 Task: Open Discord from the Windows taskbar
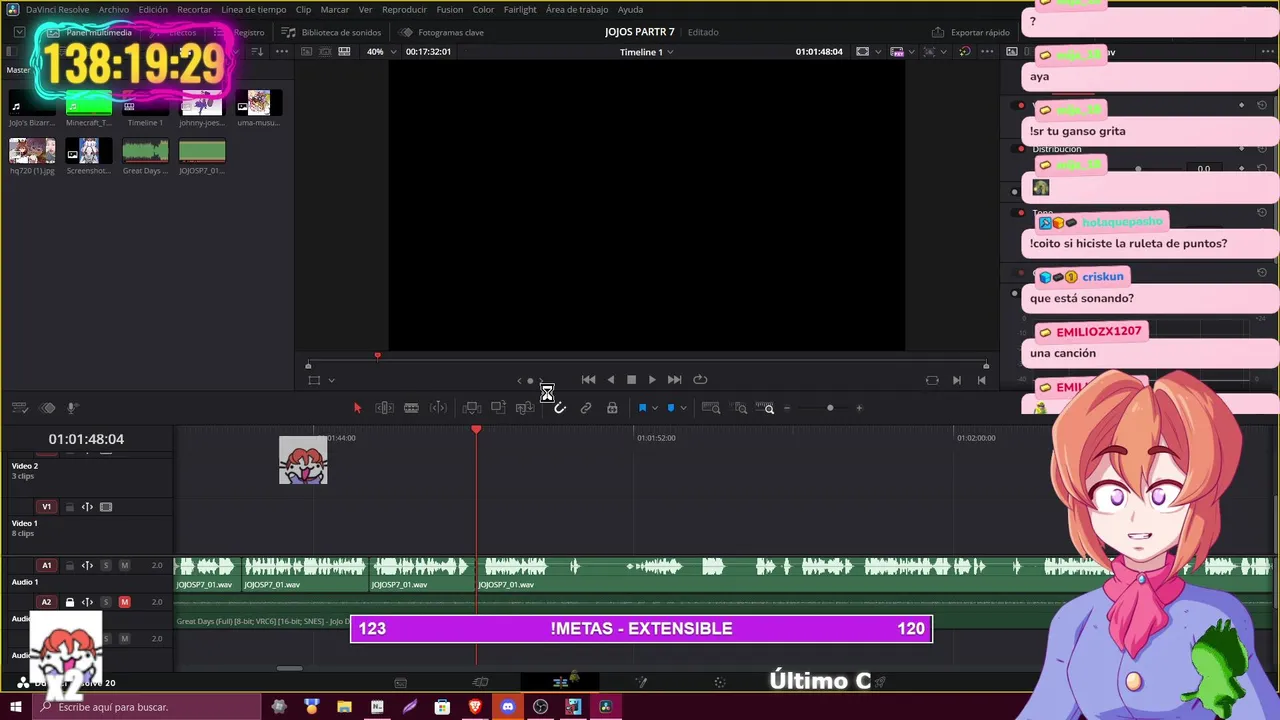coord(508,707)
